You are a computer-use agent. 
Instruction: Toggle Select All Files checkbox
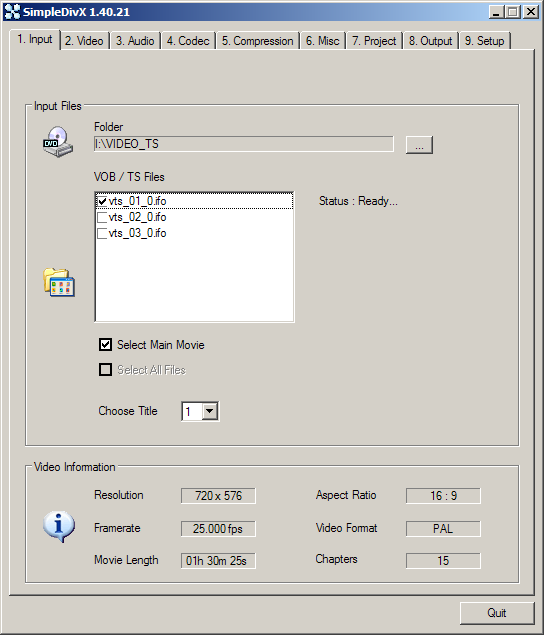point(105,369)
